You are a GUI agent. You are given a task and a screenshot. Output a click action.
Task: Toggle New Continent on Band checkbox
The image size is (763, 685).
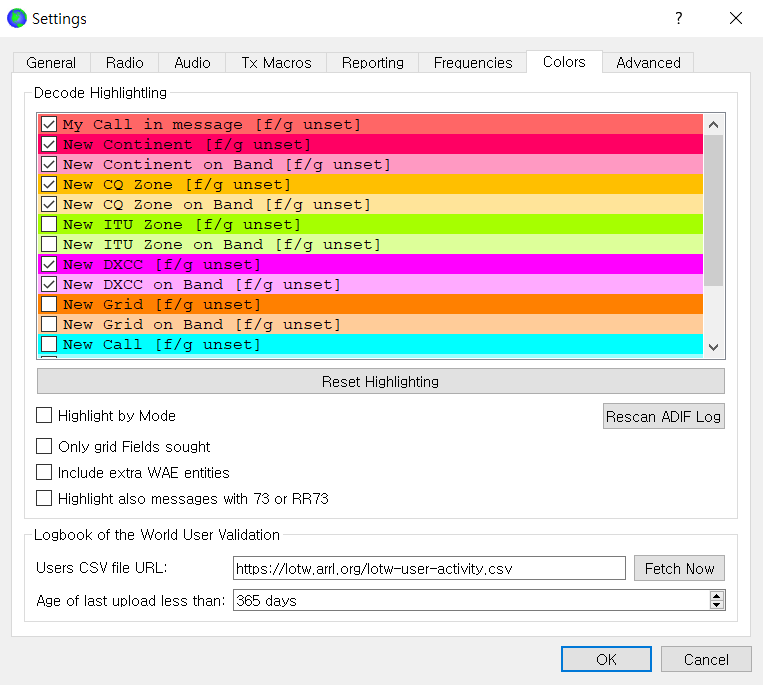[49, 164]
